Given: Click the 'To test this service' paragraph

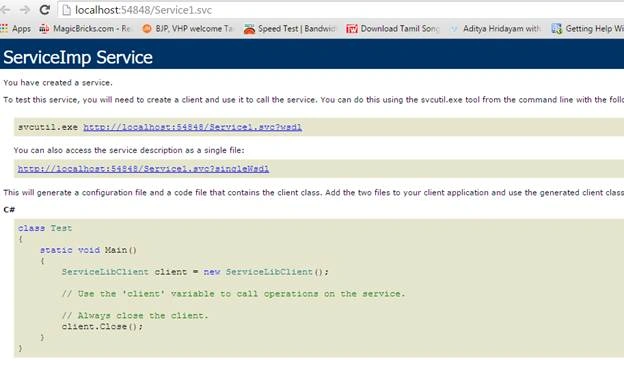Looking at the screenshot, I should [x=314, y=100].
